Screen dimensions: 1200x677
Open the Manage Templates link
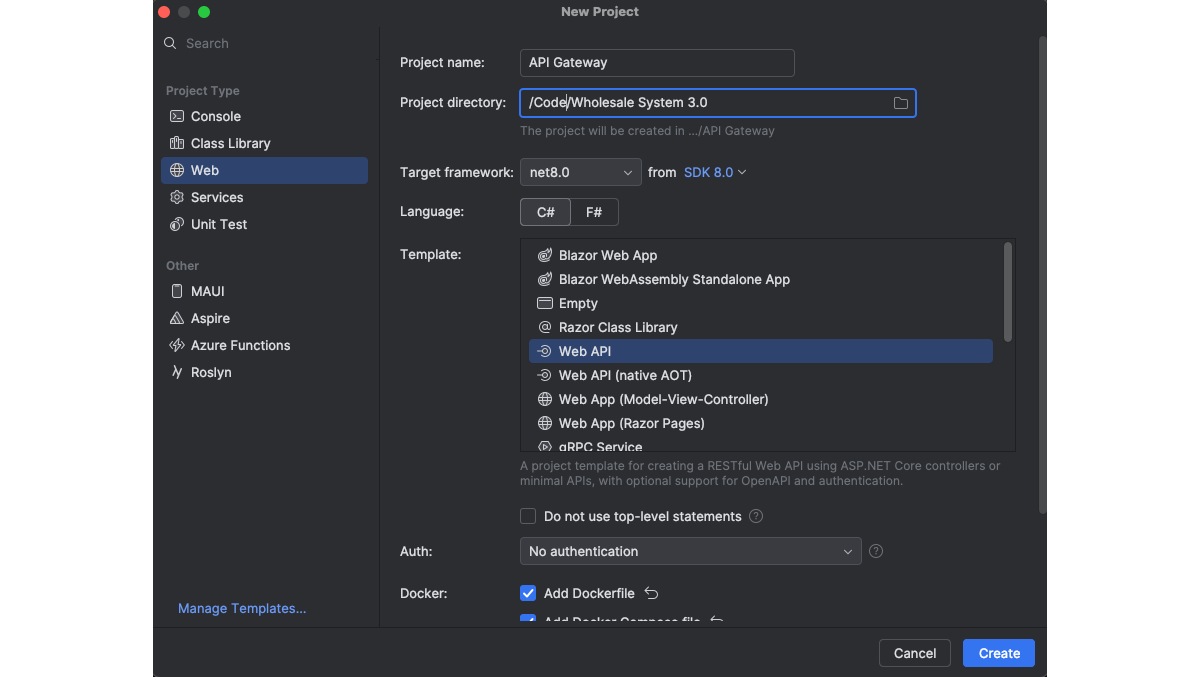[242, 608]
